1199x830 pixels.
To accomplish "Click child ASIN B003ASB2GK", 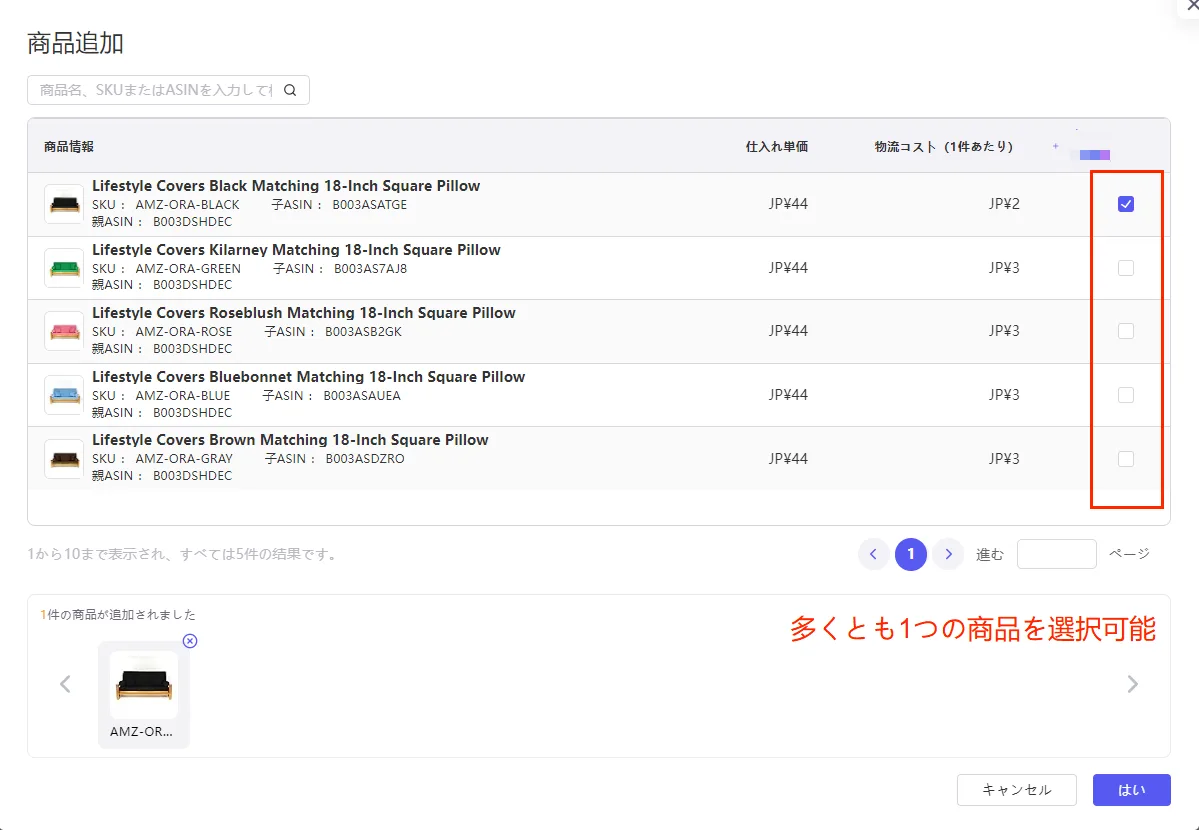I will (x=363, y=332).
